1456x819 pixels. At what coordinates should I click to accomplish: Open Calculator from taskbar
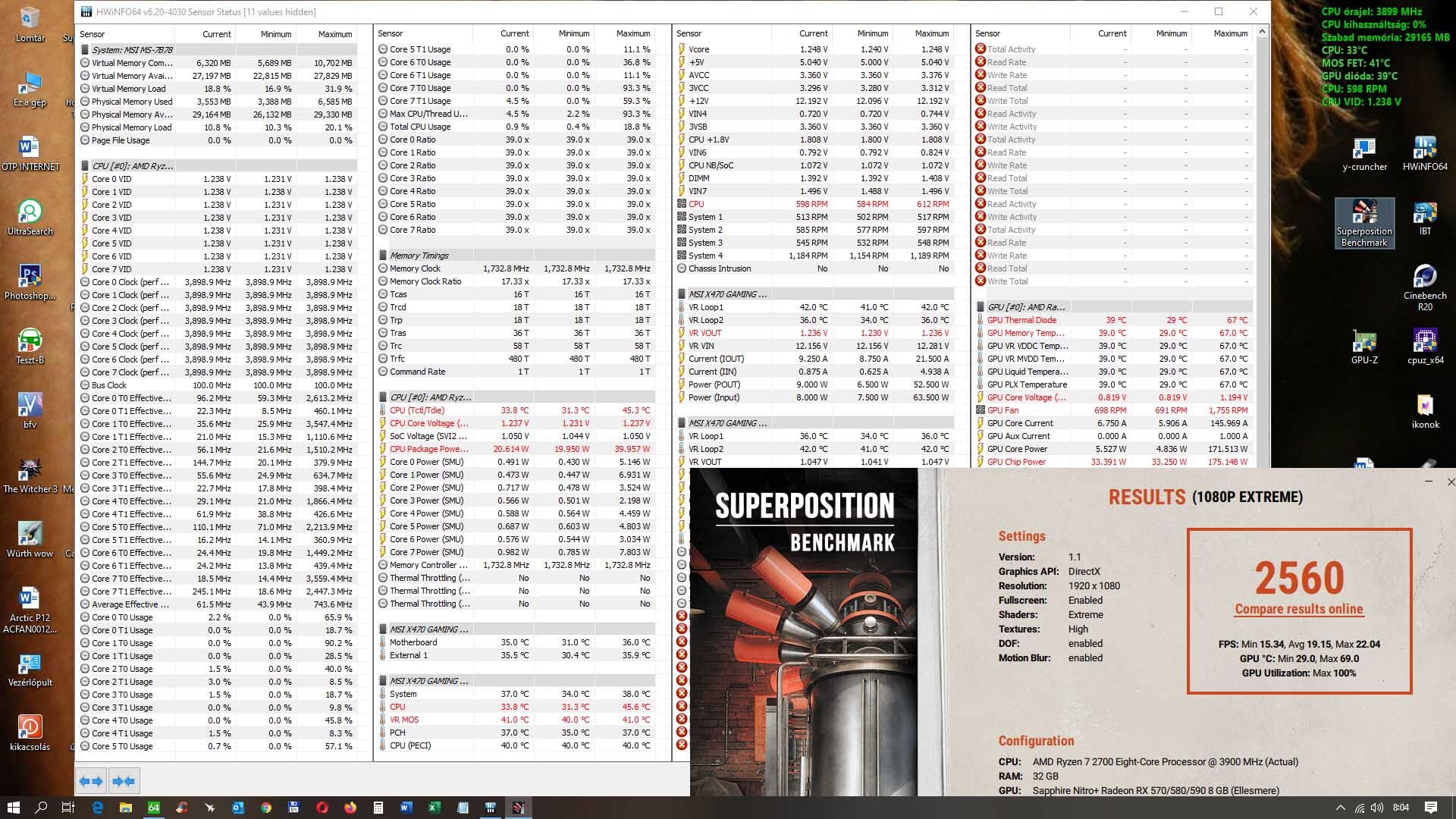point(378,808)
